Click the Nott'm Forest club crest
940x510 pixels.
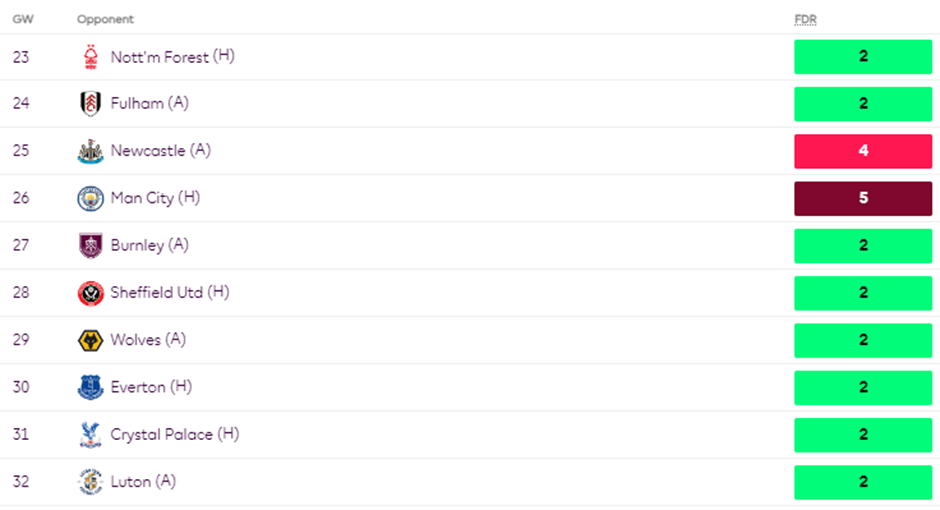click(x=91, y=57)
